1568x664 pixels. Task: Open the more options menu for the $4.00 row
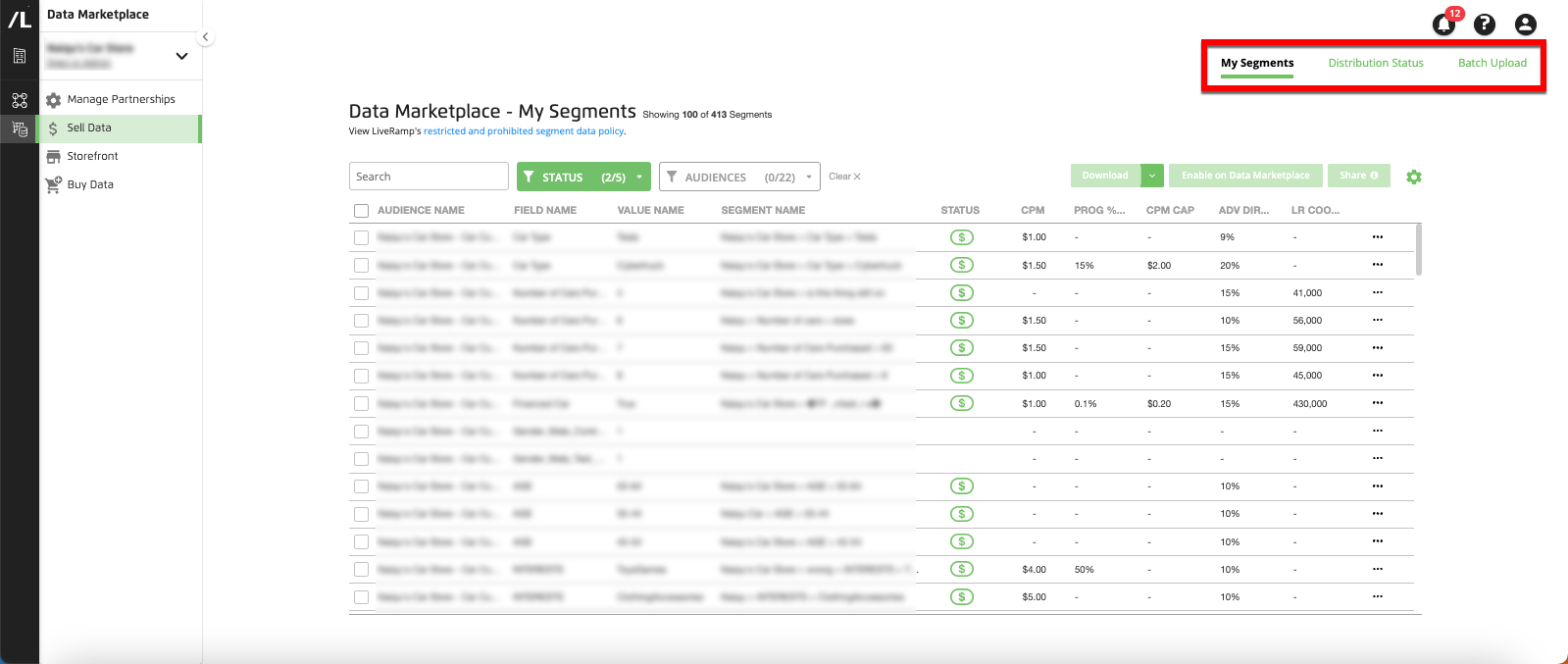(1378, 569)
